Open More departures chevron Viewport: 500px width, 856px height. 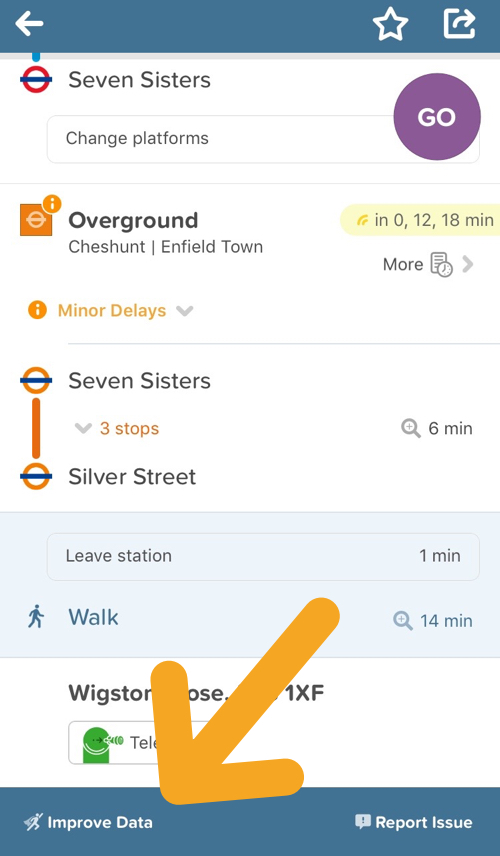tap(468, 265)
